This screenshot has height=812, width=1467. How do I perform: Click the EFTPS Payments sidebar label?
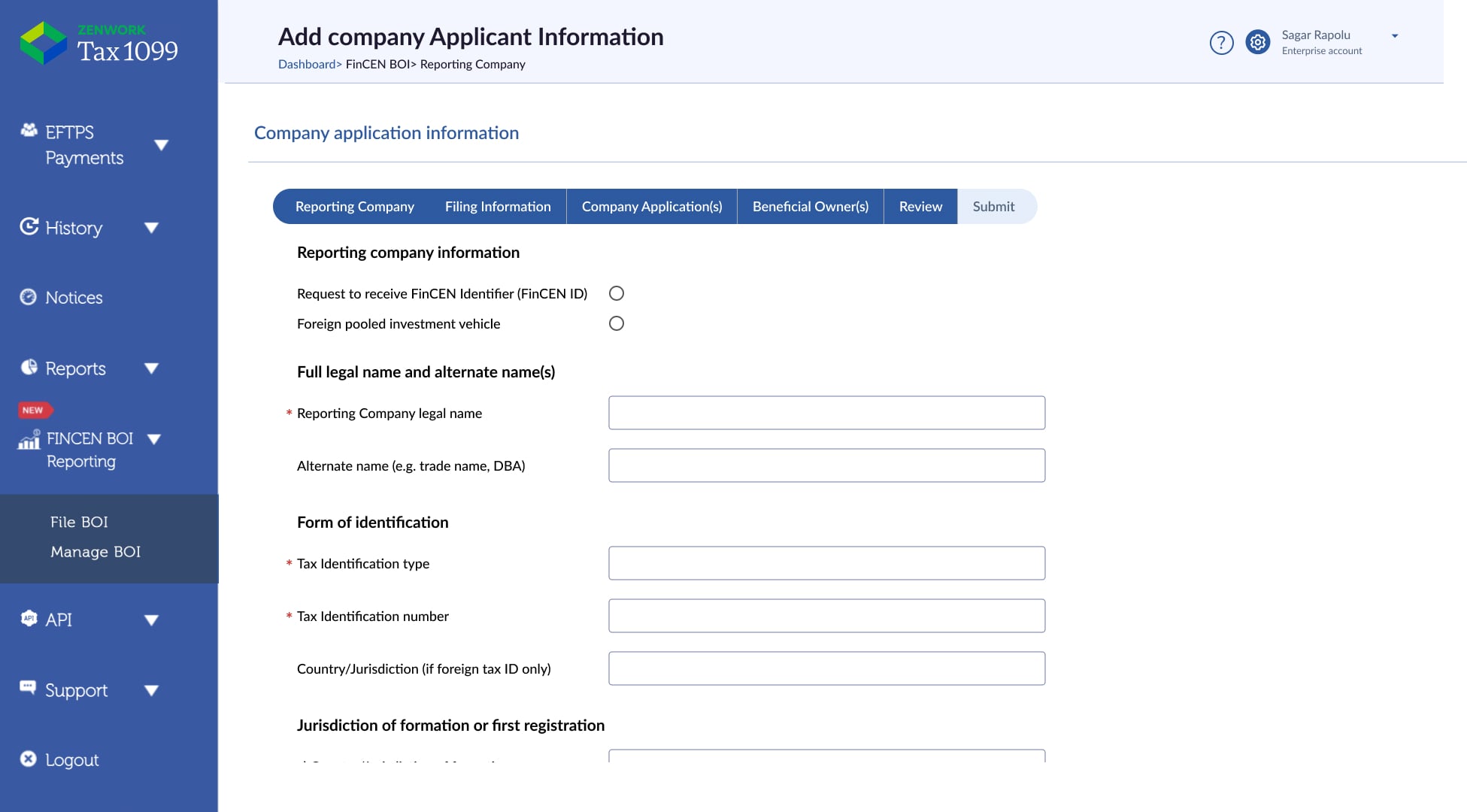[84, 145]
